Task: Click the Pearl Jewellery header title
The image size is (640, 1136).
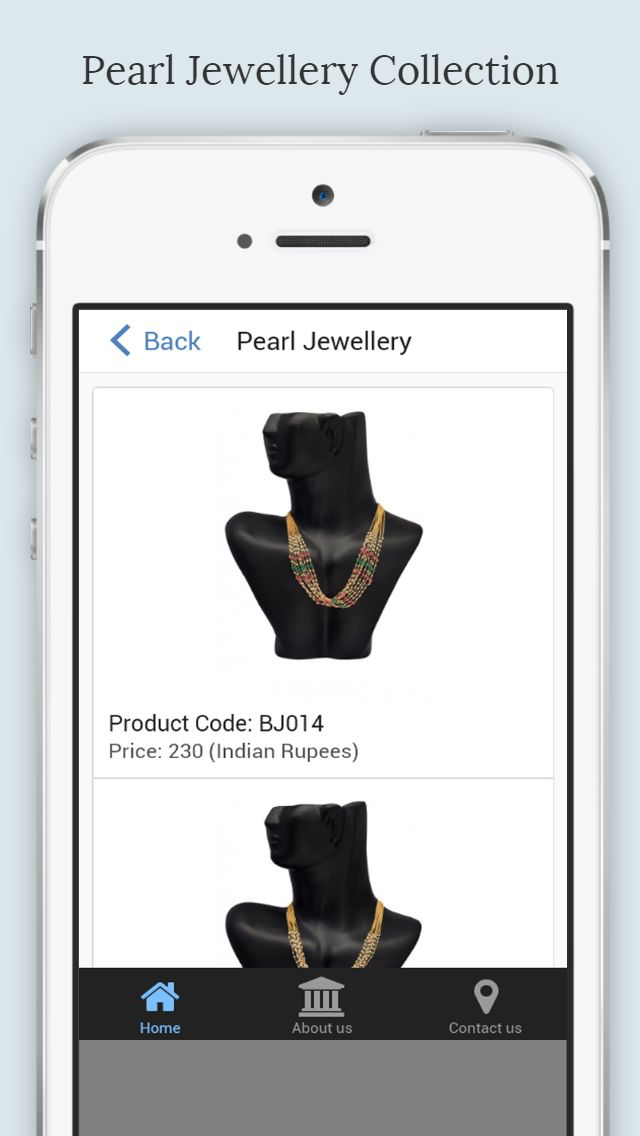Action: pyautogui.click(x=324, y=341)
